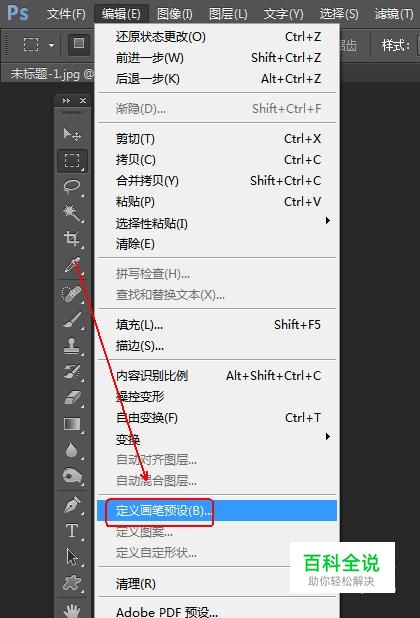Choose 剪切(T) from Edit menu
This screenshot has height=618, width=420.
[217, 139]
